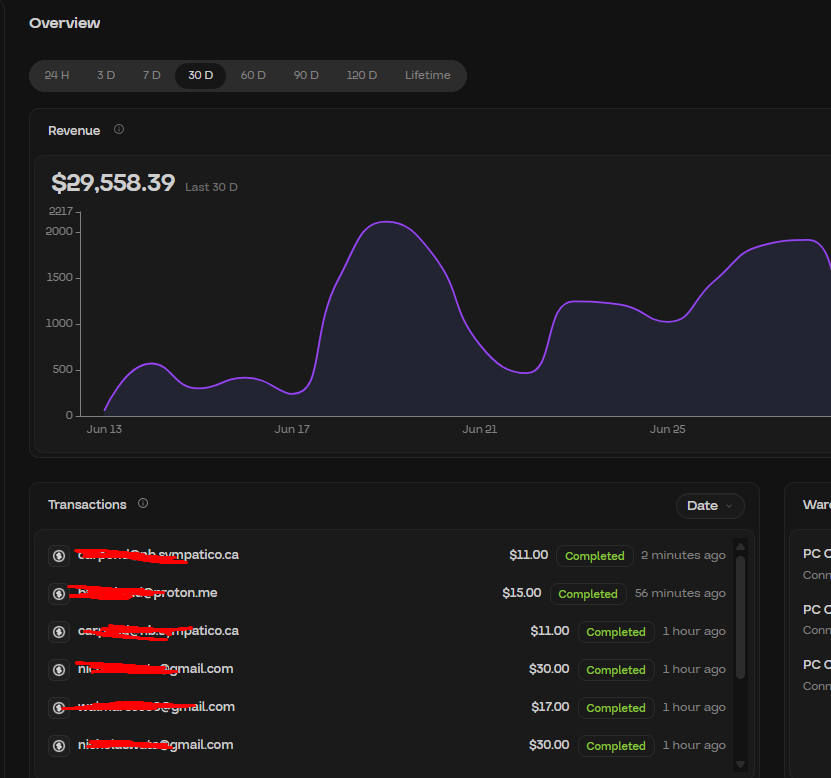The image size is (831, 778).
Task: Click the Jun 13 chart axis label
Action: coord(104,429)
